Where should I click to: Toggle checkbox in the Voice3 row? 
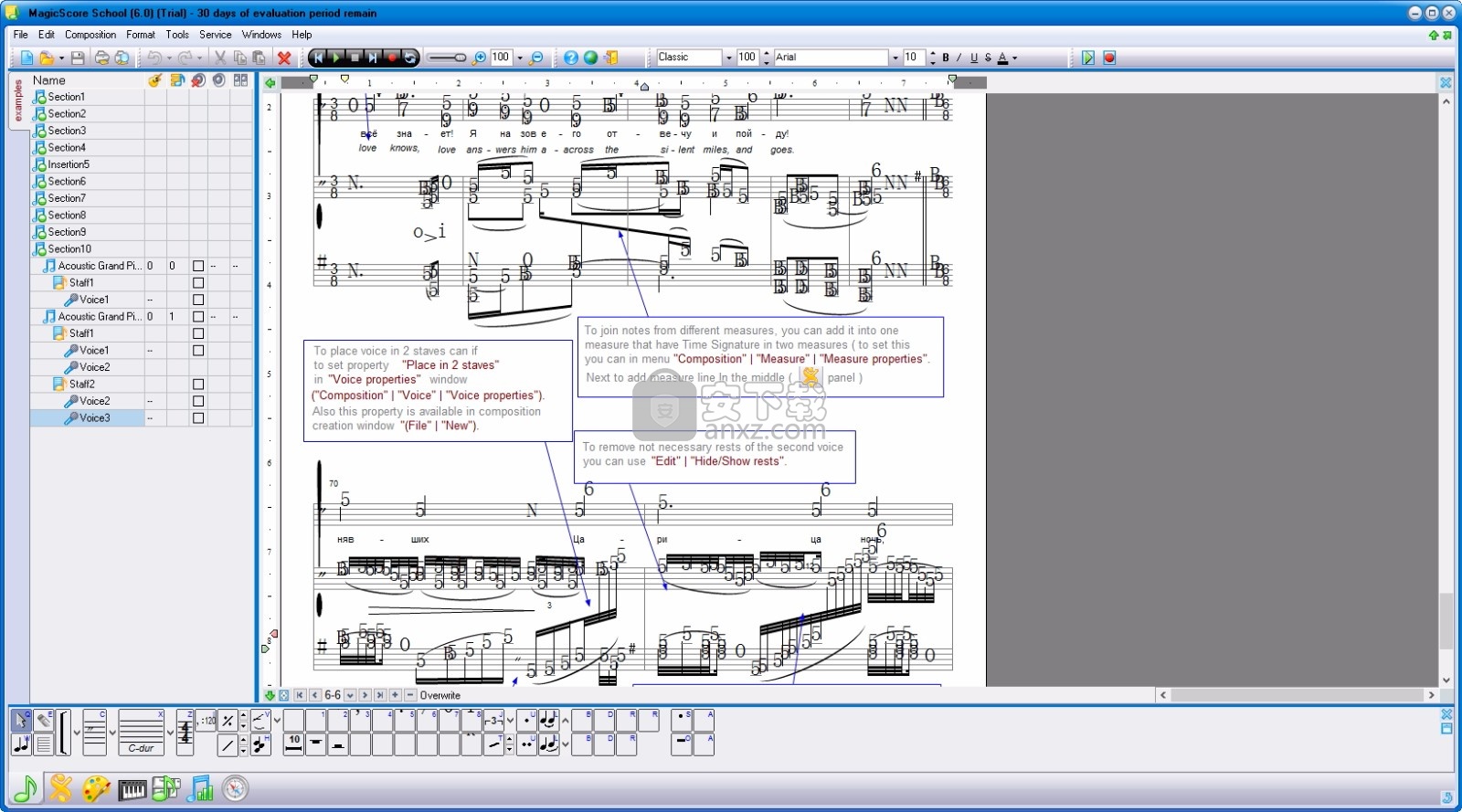pyautogui.click(x=198, y=418)
